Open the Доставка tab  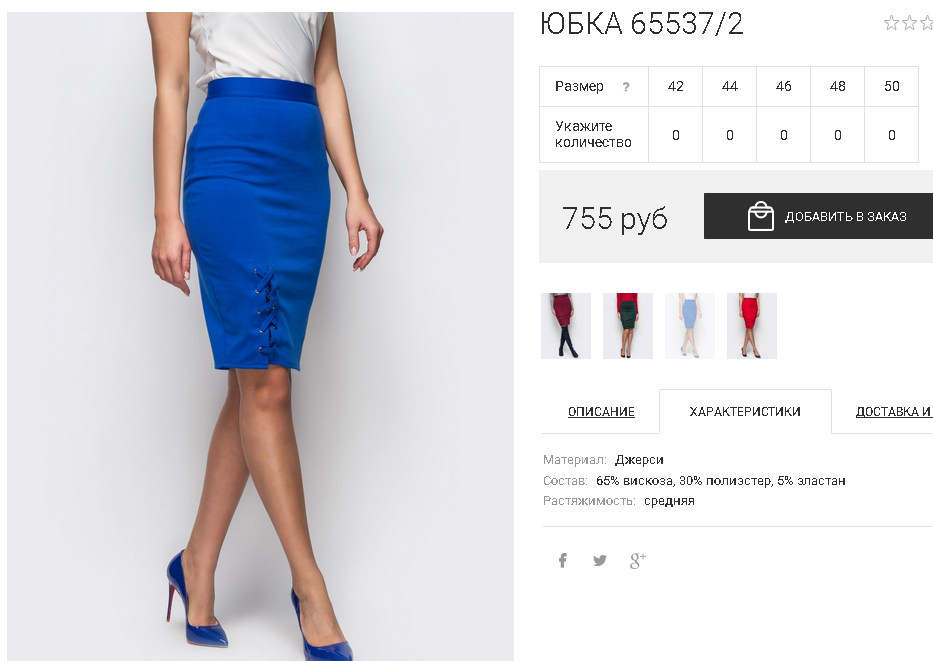pyautogui.click(x=894, y=412)
